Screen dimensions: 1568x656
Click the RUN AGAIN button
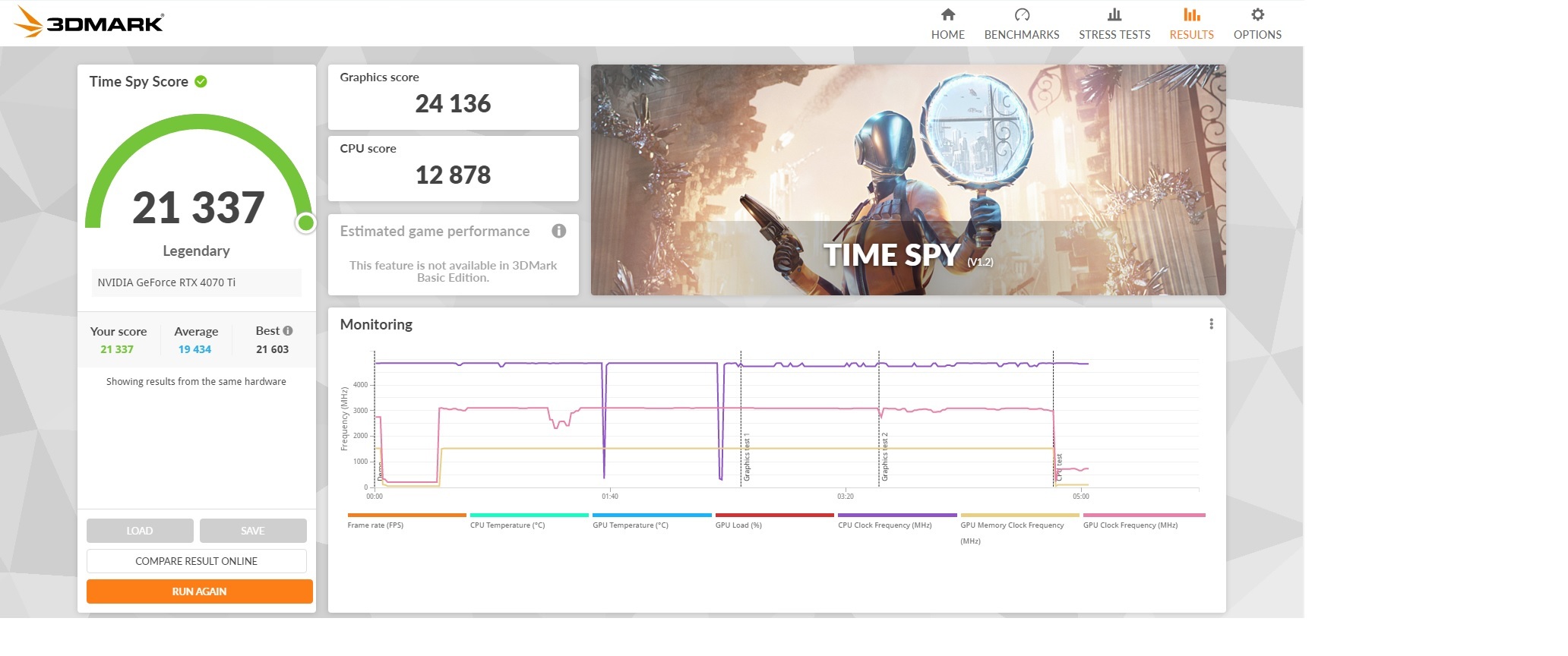(200, 591)
